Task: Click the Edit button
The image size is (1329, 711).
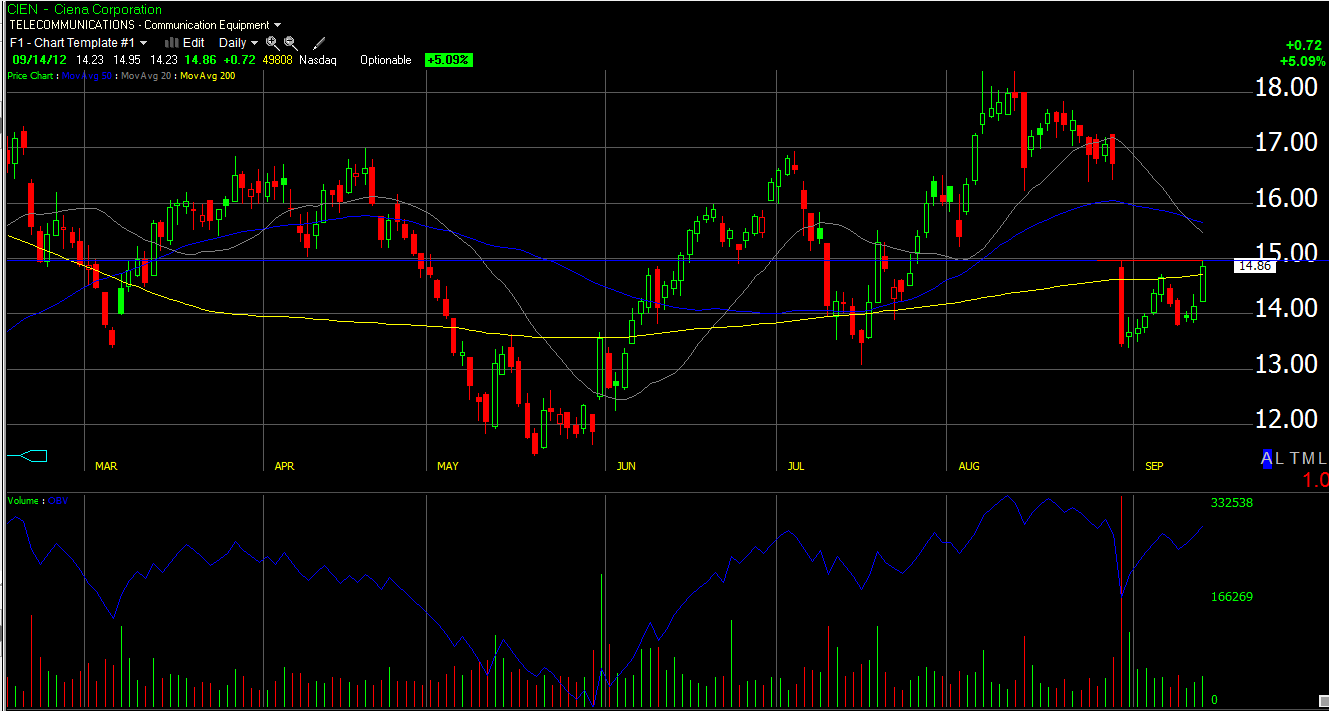Action: pos(193,43)
